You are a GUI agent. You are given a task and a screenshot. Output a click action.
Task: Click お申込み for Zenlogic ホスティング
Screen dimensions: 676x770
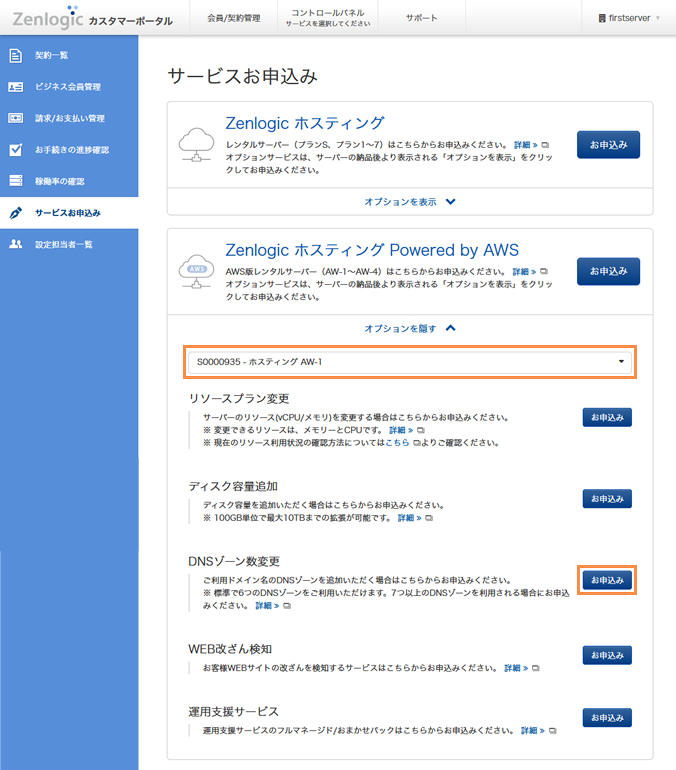608,145
